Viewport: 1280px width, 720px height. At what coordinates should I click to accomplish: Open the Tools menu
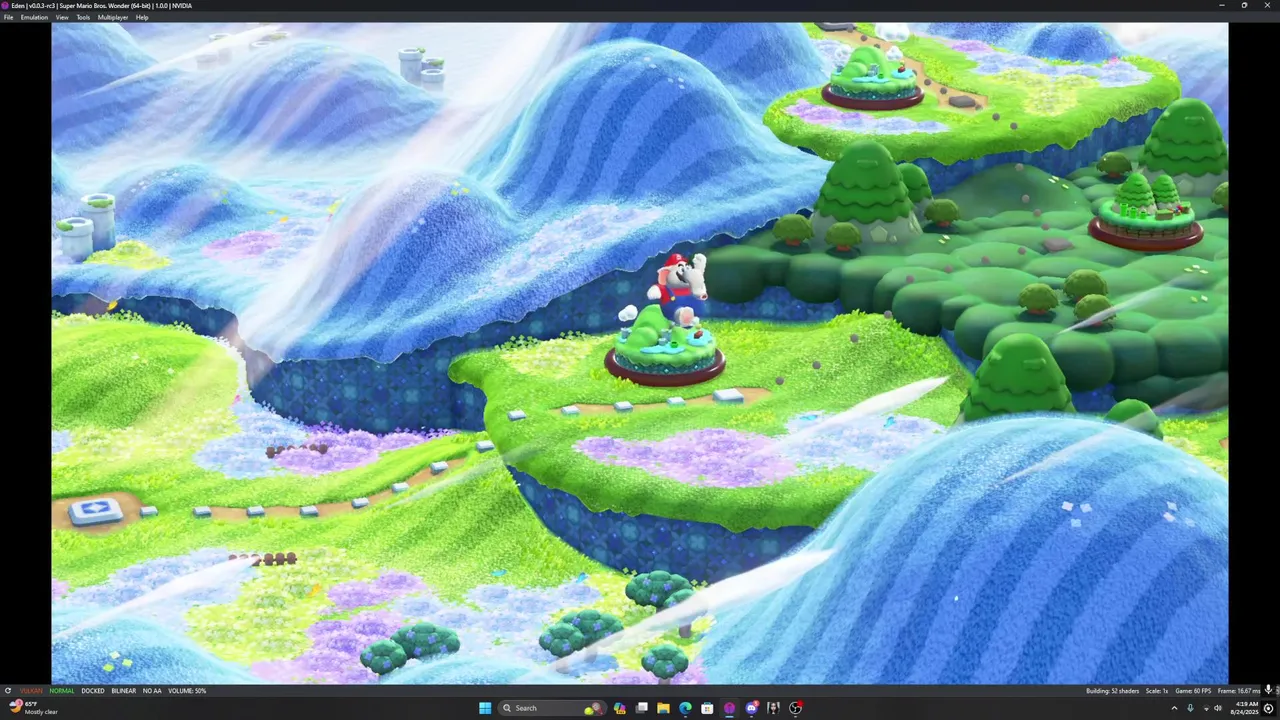click(x=83, y=17)
